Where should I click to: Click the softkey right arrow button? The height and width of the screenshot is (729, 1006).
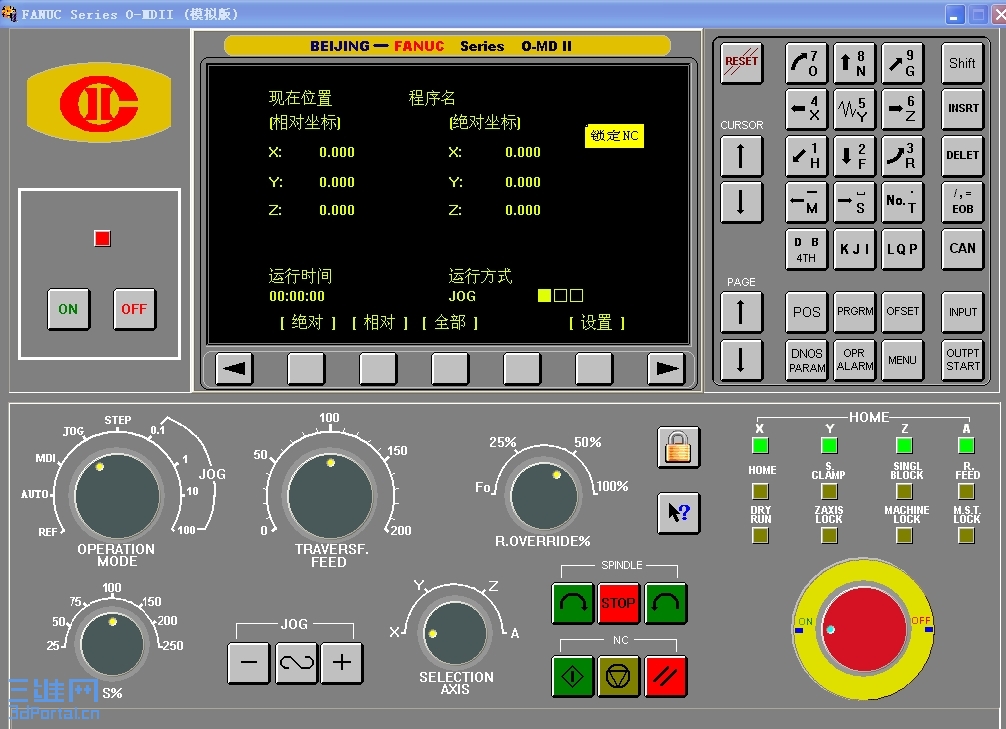666,368
